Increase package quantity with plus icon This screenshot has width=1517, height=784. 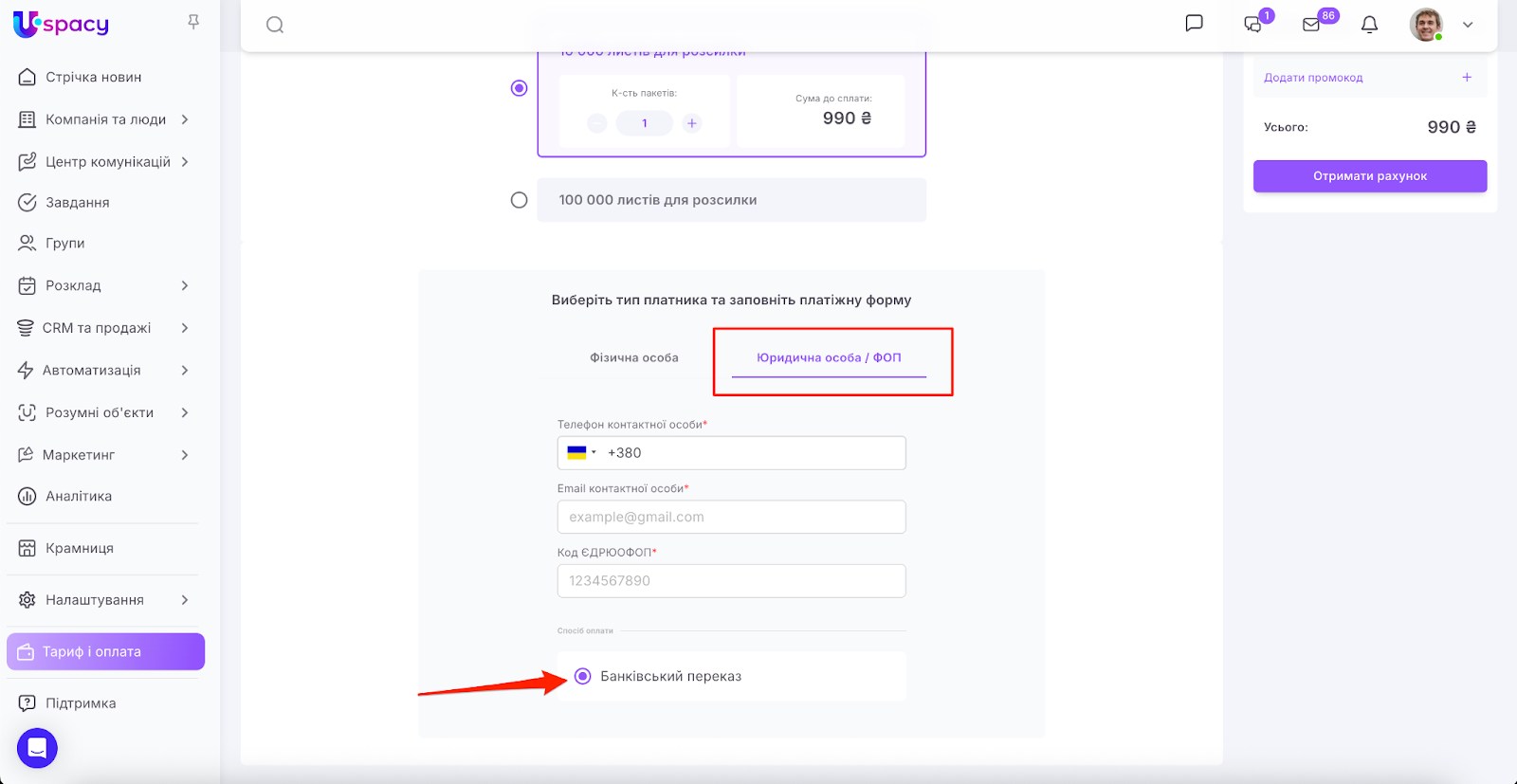tap(692, 123)
